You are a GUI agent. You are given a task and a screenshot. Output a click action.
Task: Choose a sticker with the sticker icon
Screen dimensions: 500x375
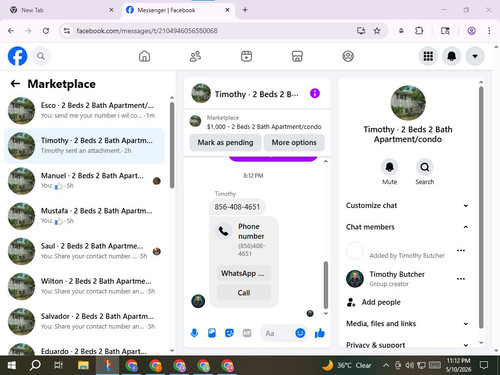(x=229, y=333)
